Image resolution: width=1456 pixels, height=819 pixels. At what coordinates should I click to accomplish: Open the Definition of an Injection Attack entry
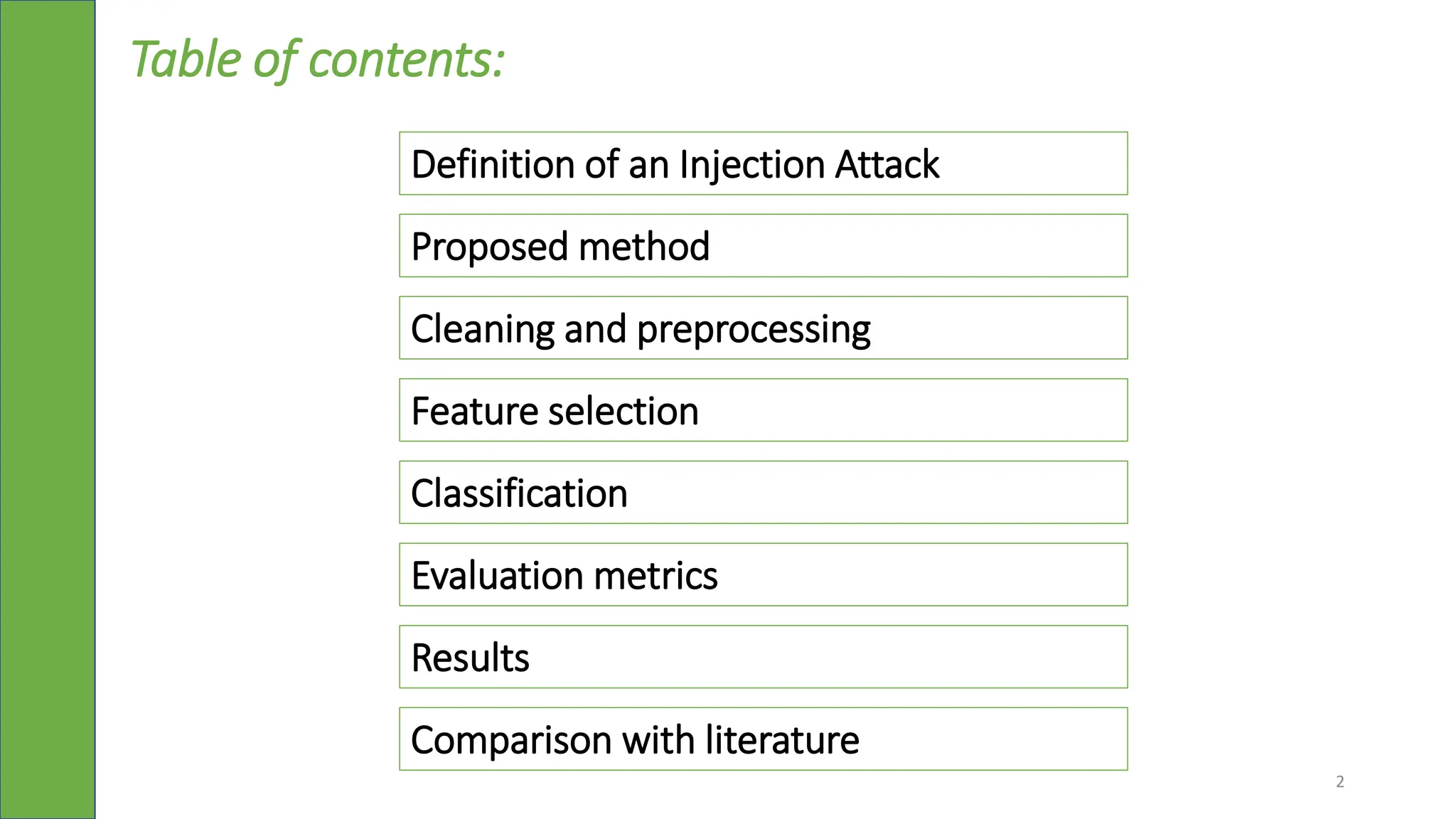click(x=763, y=164)
